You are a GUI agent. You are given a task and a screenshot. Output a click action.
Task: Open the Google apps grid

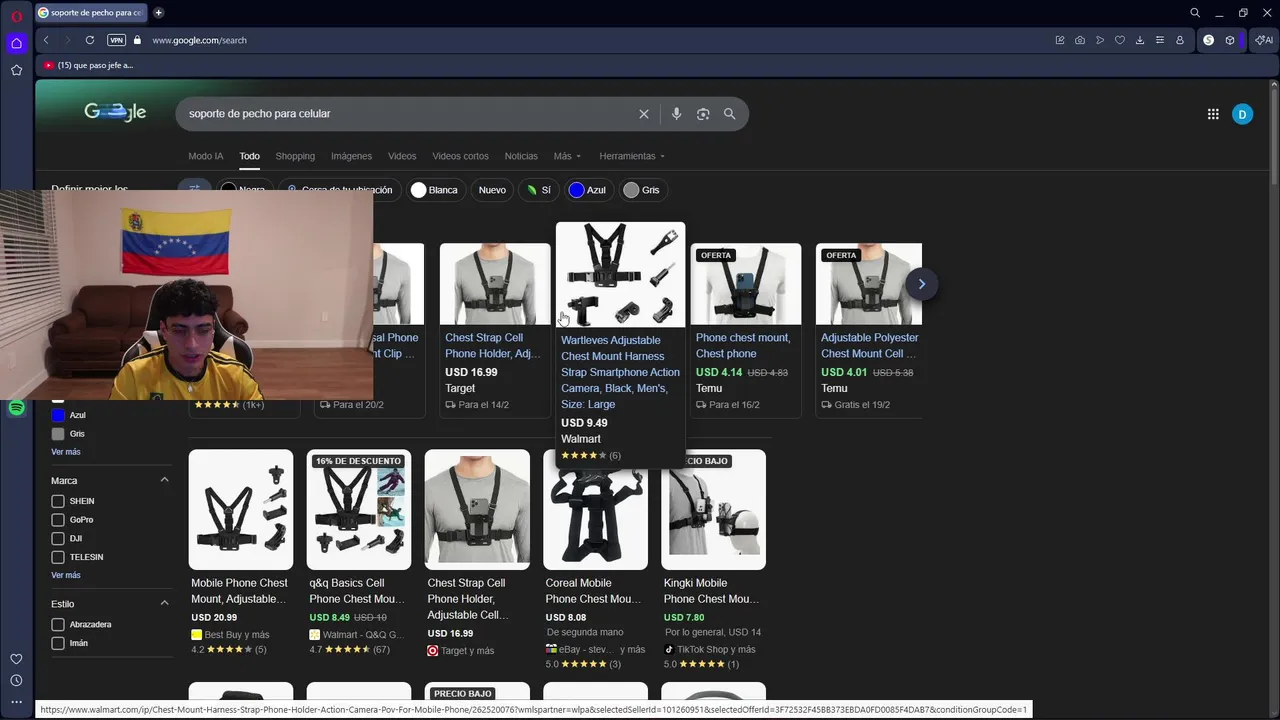click(x=1213, y=114)
